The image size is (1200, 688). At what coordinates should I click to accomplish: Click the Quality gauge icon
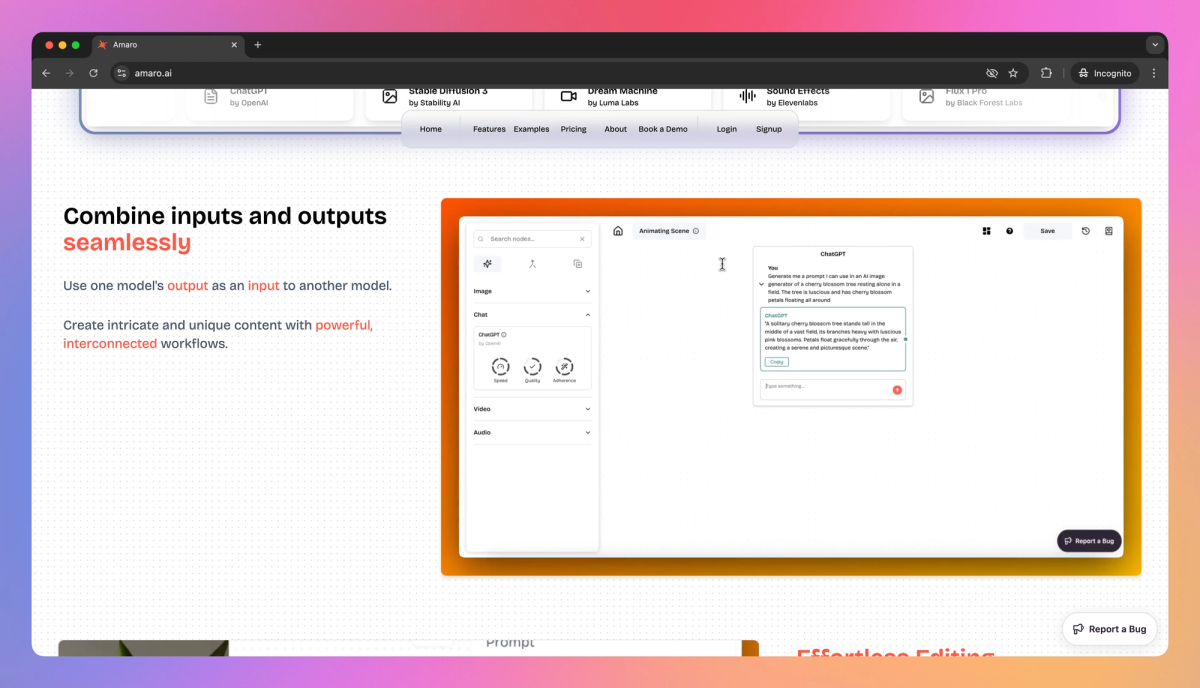533,367
